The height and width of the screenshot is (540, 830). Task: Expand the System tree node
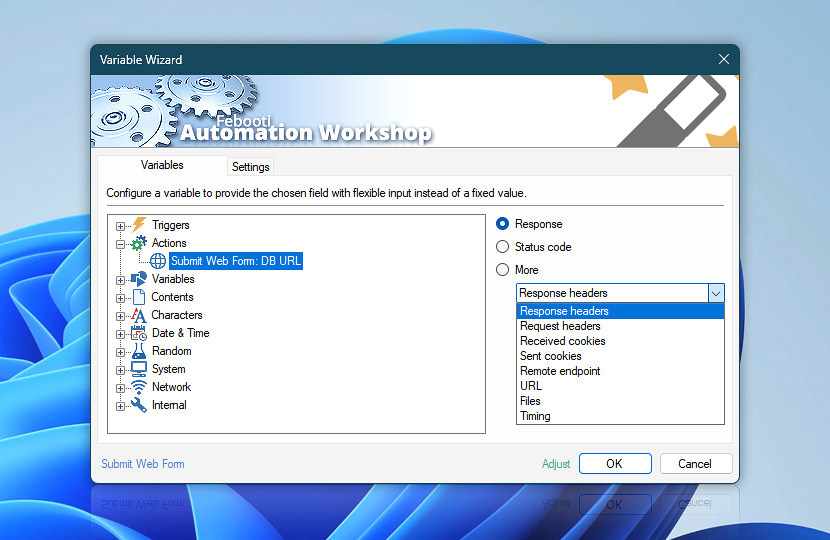tap(120, 370)
